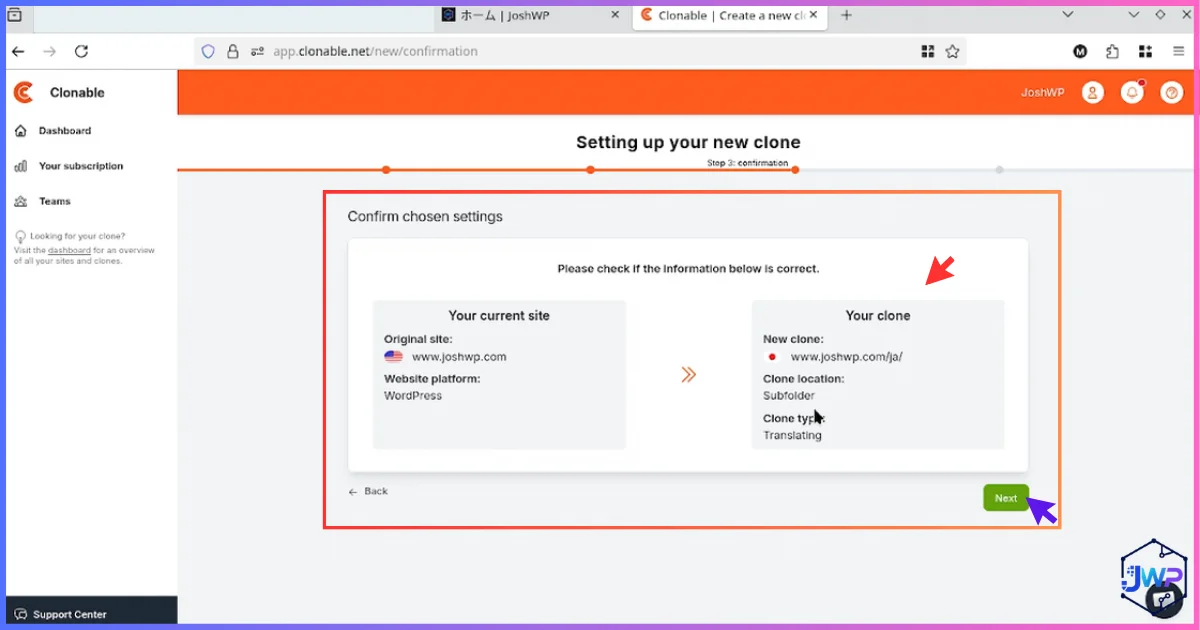The width and height of the screenshot is (1200, 630).
Task: Click the first step dot in progress bar
Action: pos(386,170)
